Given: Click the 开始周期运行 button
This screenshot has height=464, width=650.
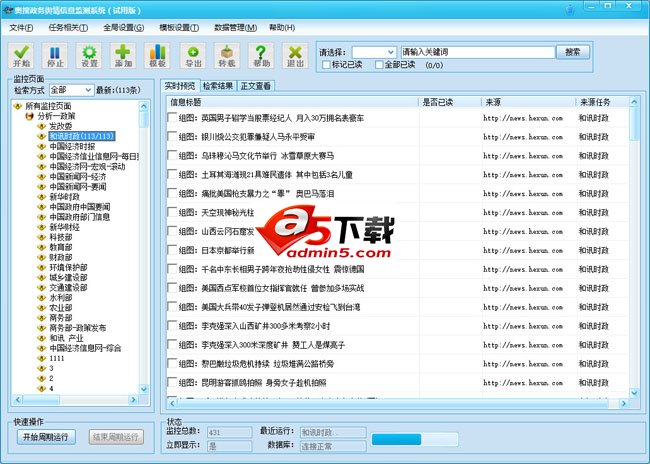Looking at the screenshot, I should [x=46, y=437].
